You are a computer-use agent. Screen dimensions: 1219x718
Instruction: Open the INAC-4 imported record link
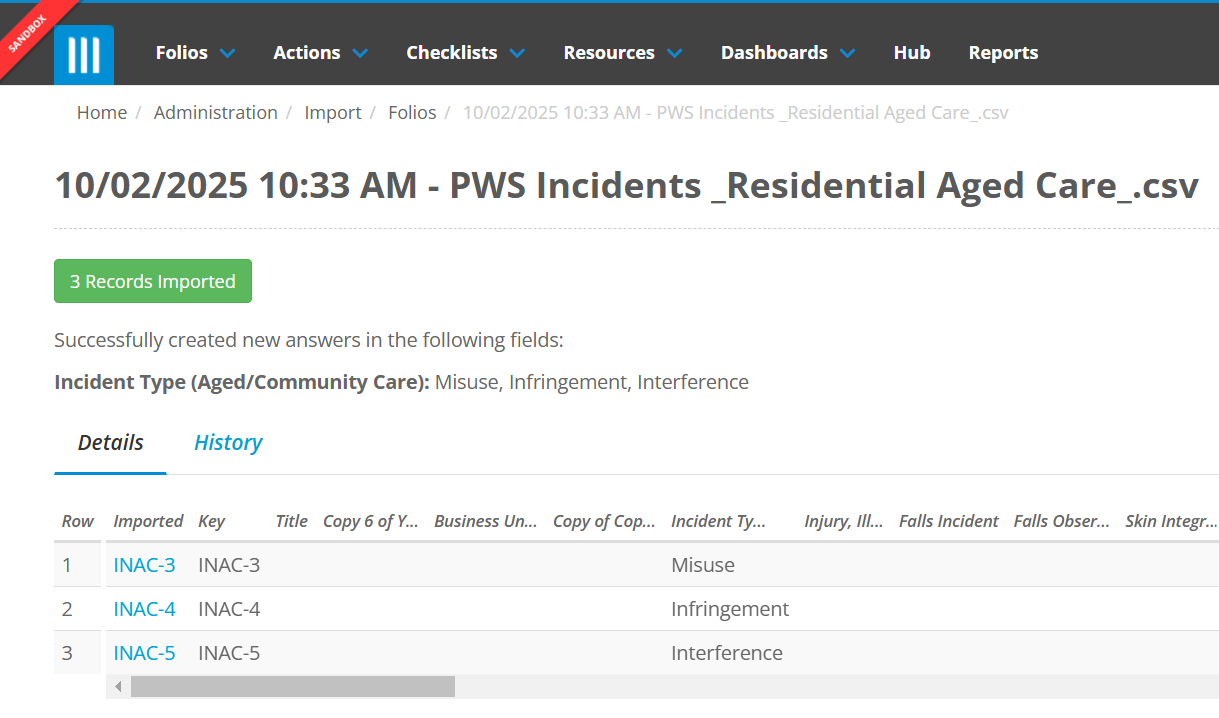(144, 609)
